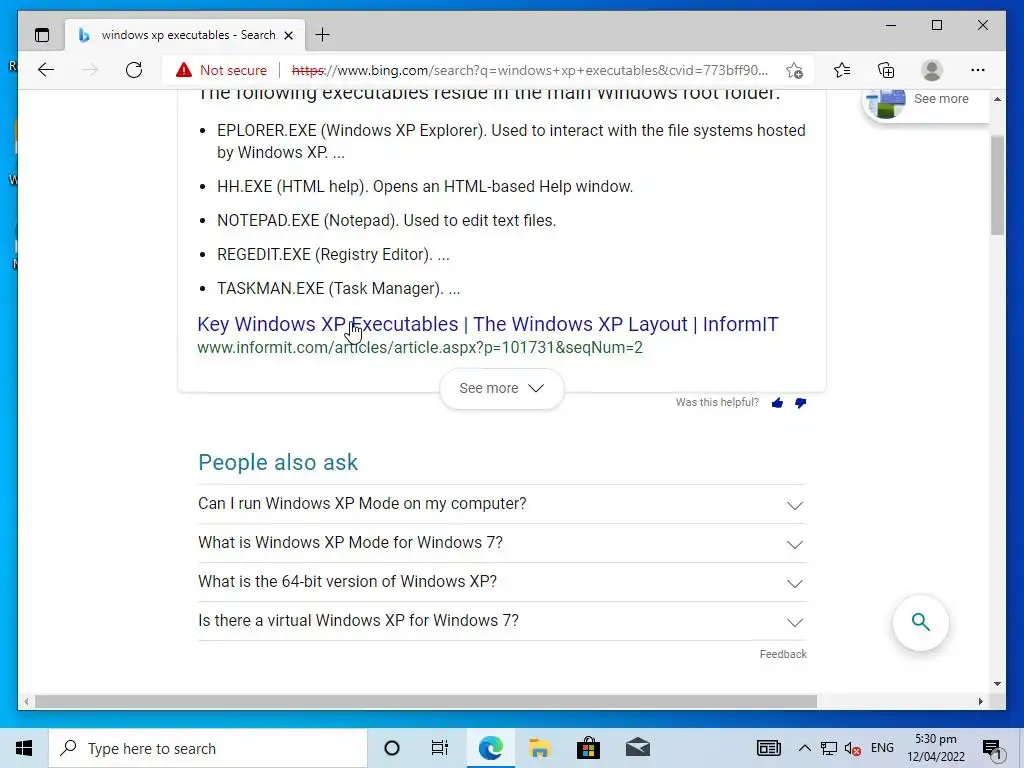Expand the 64-bit version of Windows XP question
The width and height of the screenshot is (1024, 768).
pyautogui.click(x=502, y=582)
